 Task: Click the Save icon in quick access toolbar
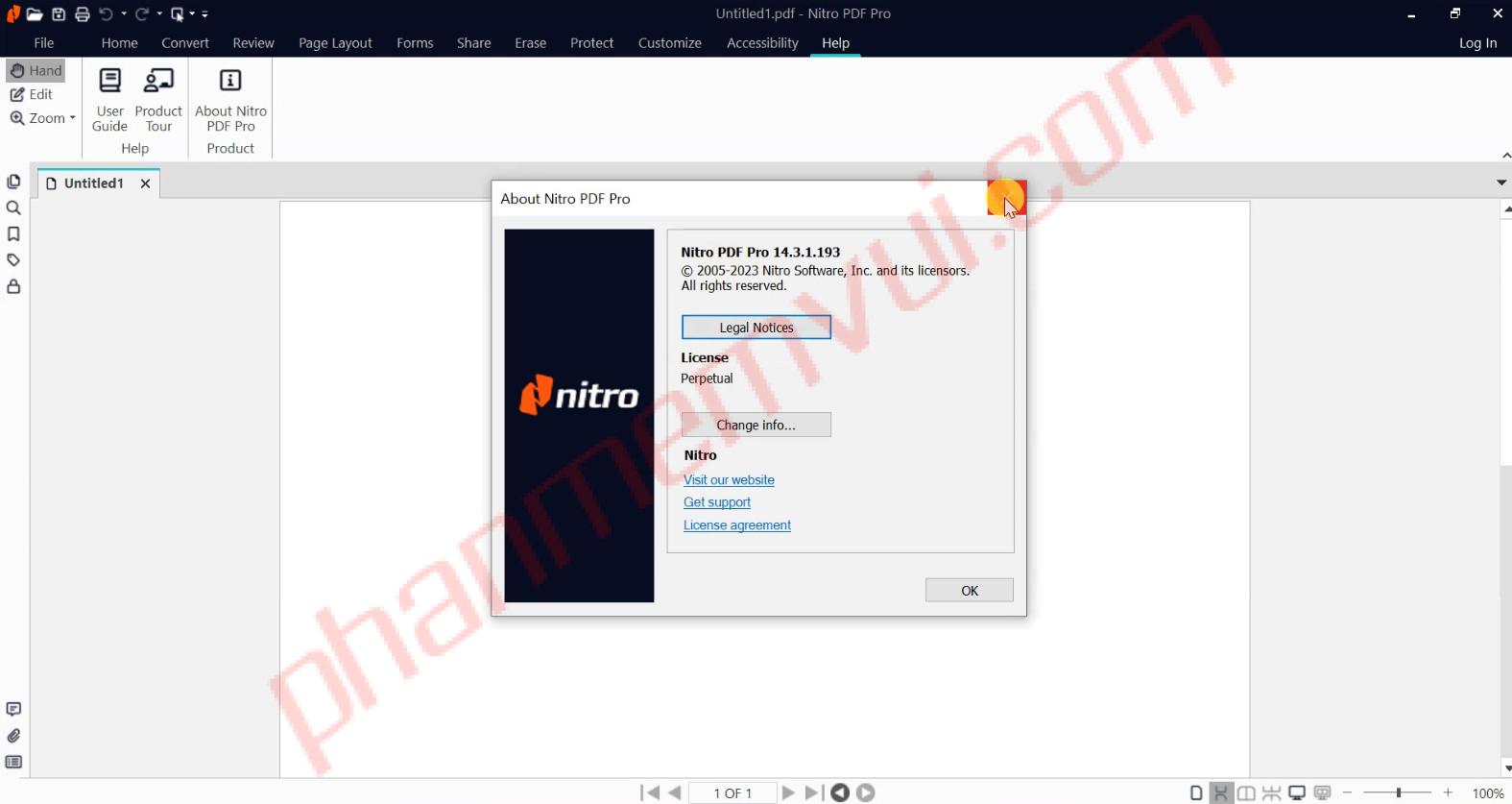point(59,14)
